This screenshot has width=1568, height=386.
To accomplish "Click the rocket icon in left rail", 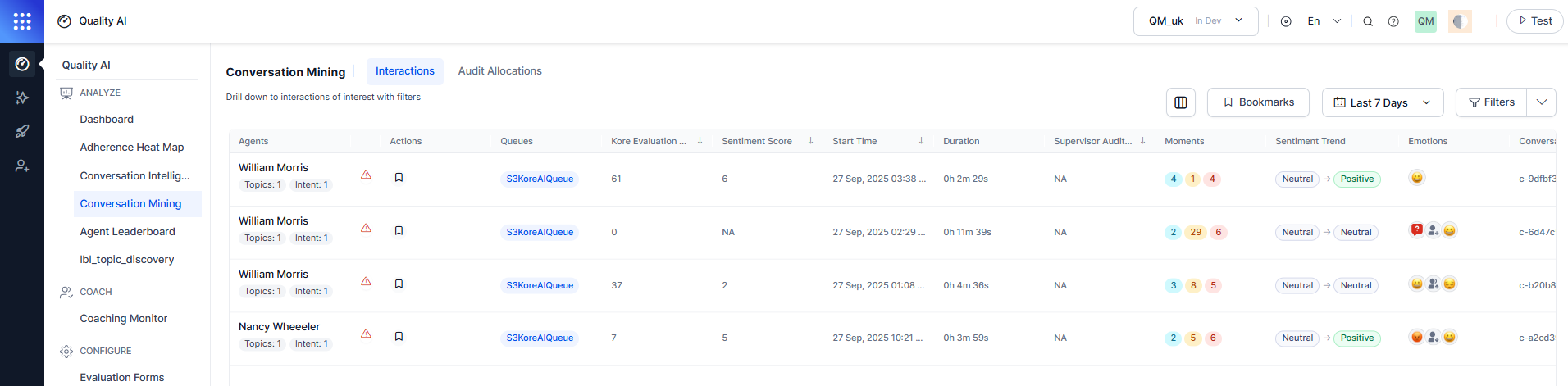I will coord(22,131).
